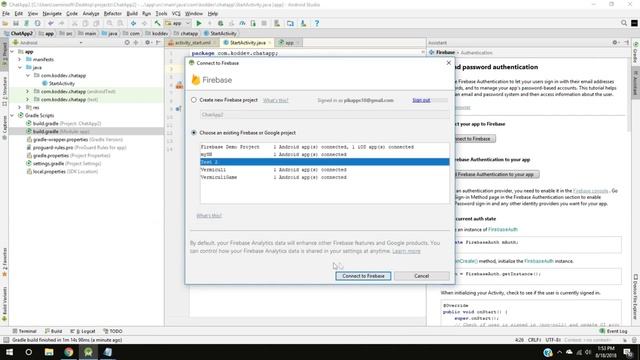Open the Gradle side tool tab

click(x=635, y=52)
